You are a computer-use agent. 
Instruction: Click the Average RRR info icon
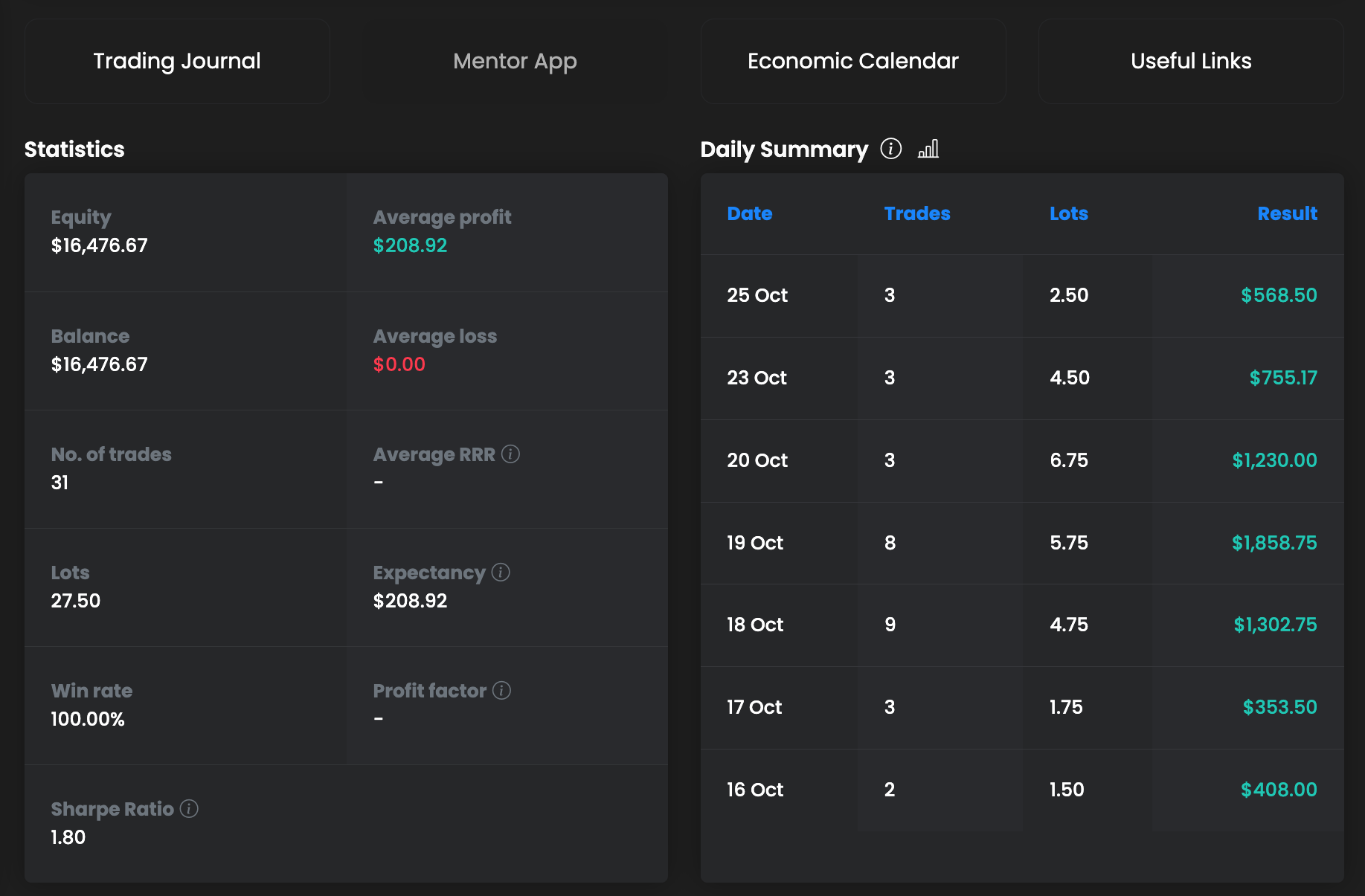click(510, 454)
